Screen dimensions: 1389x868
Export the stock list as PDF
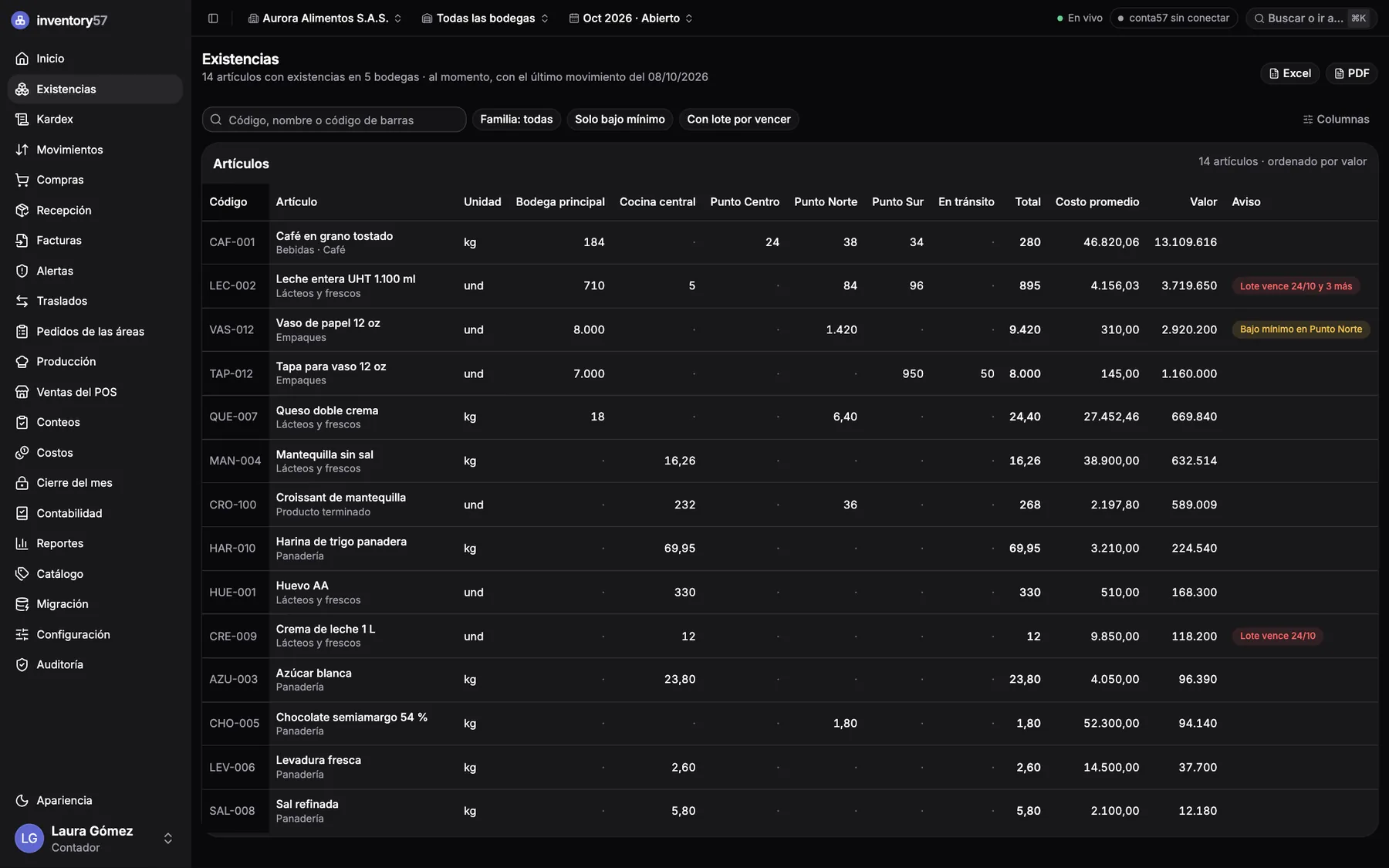[1351, 73]
